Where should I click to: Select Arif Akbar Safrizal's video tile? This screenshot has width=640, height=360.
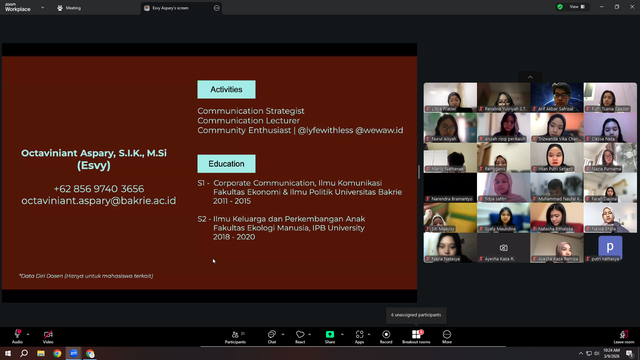pos(557,97)
